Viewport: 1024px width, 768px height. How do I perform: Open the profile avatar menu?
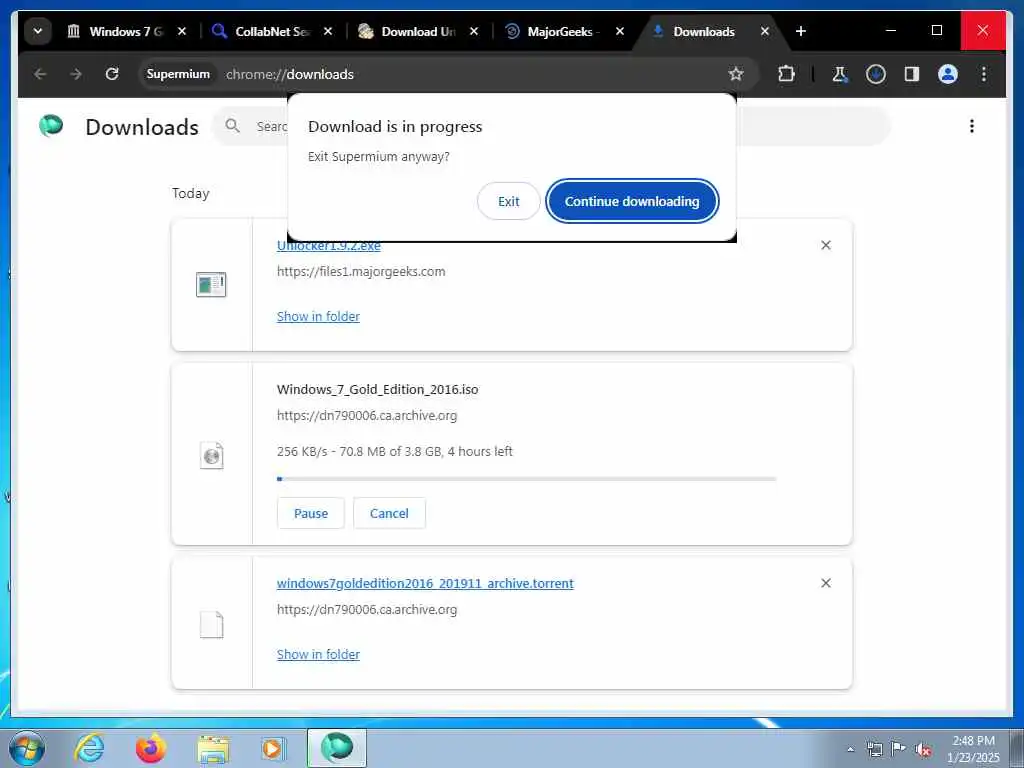click(x=948, y=74)
